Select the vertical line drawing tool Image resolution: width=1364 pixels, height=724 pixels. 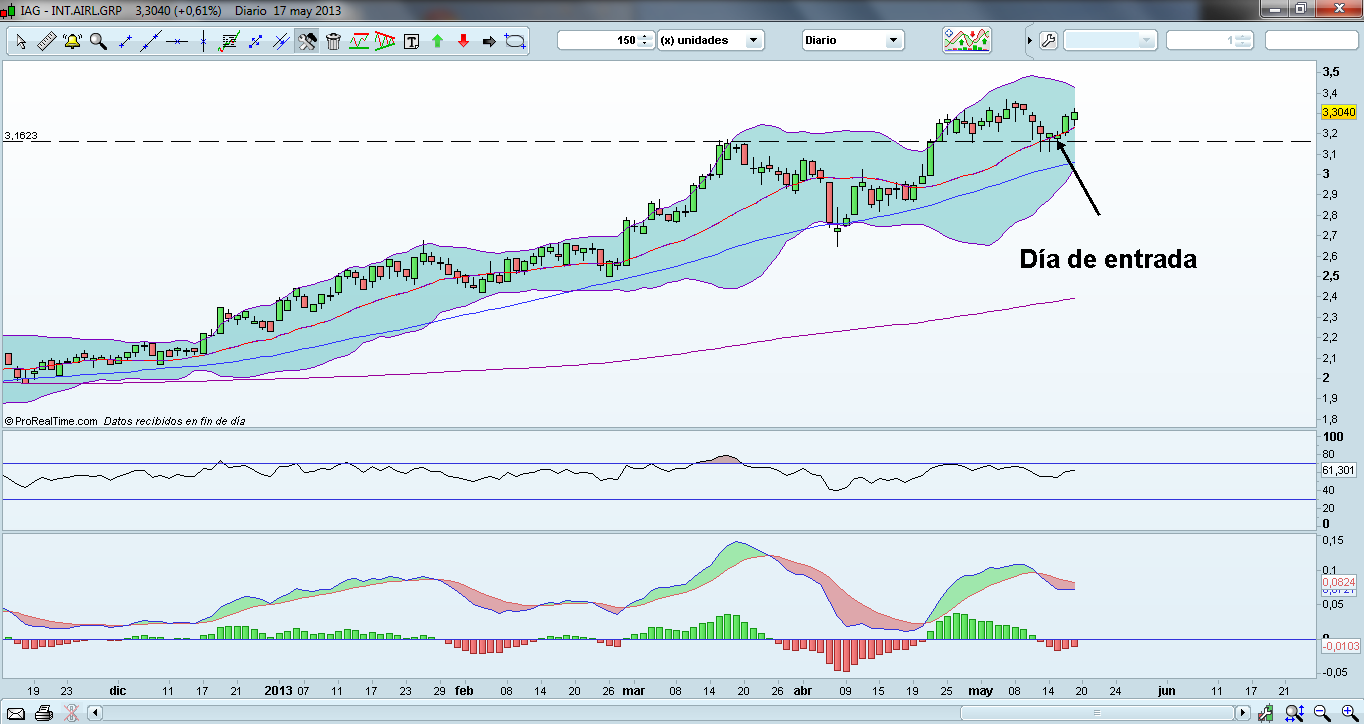pyautogui.click(x=203, y=41)
